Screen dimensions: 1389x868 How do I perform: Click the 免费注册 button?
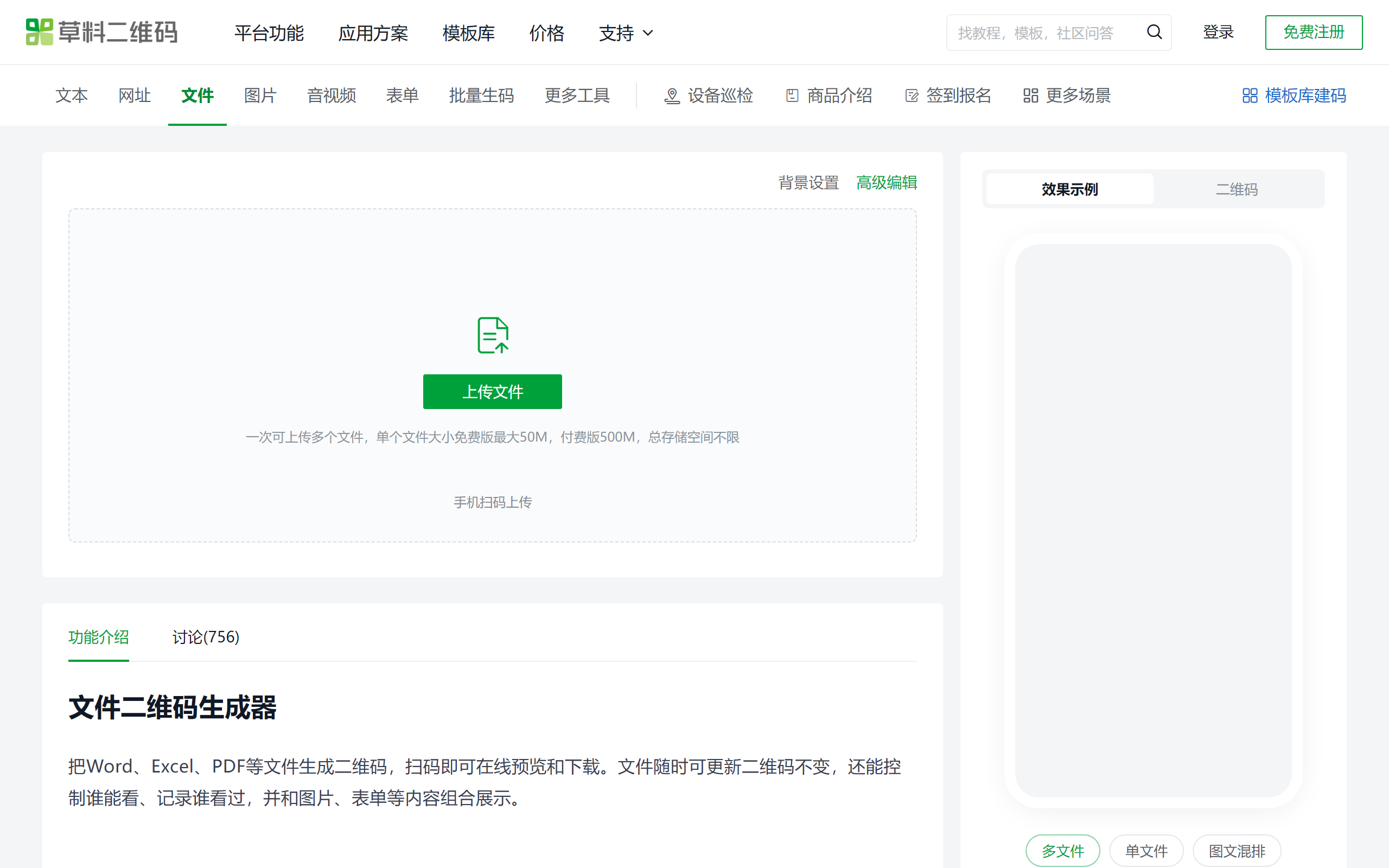[x=1314, y=32]
